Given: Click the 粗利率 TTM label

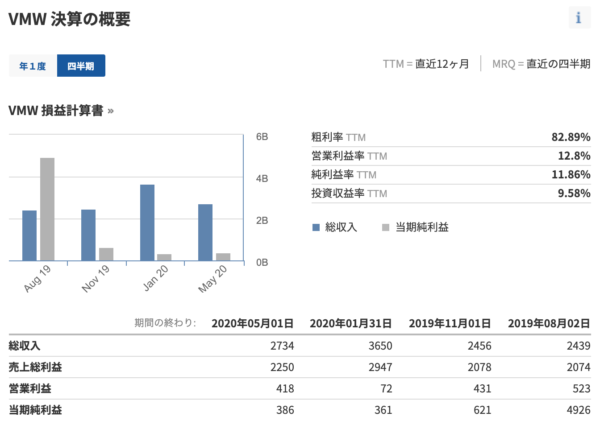Looking at the screenshot, I should coord(338,137).
